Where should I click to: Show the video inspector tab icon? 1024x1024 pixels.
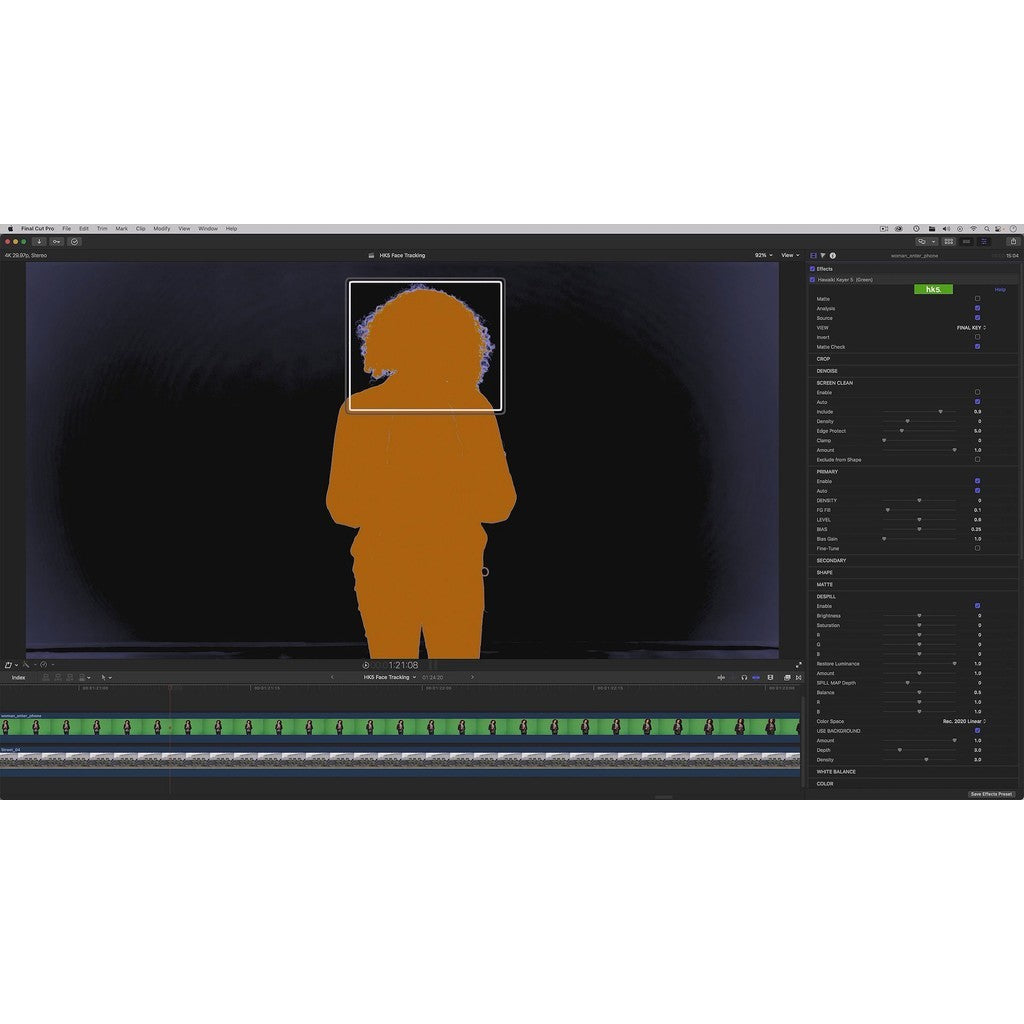(813, 255)
